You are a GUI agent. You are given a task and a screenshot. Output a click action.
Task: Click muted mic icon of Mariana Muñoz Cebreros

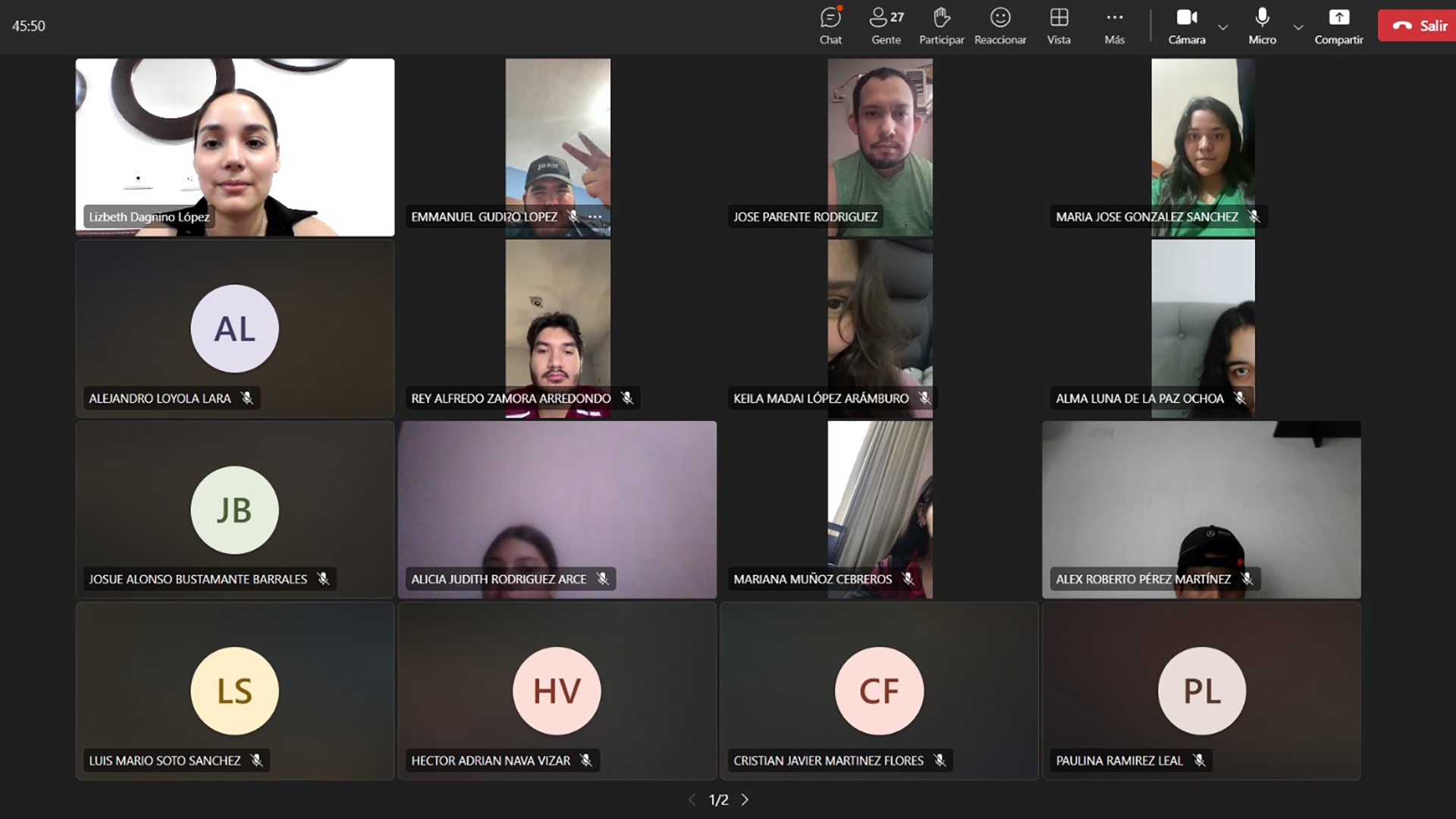point(908,579)
